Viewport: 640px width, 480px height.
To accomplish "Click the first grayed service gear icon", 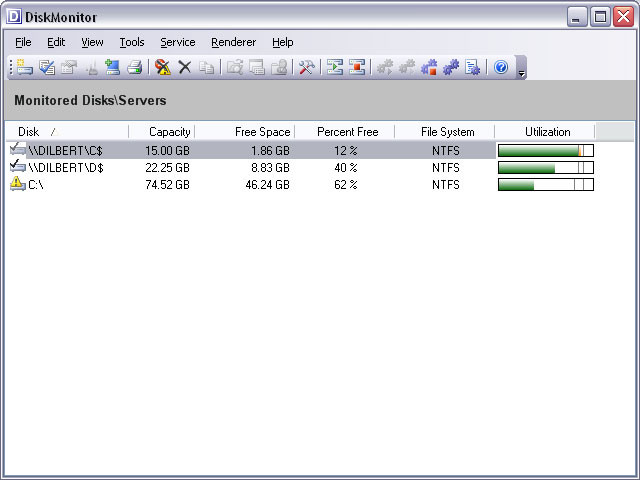I will tap(384, 67).
